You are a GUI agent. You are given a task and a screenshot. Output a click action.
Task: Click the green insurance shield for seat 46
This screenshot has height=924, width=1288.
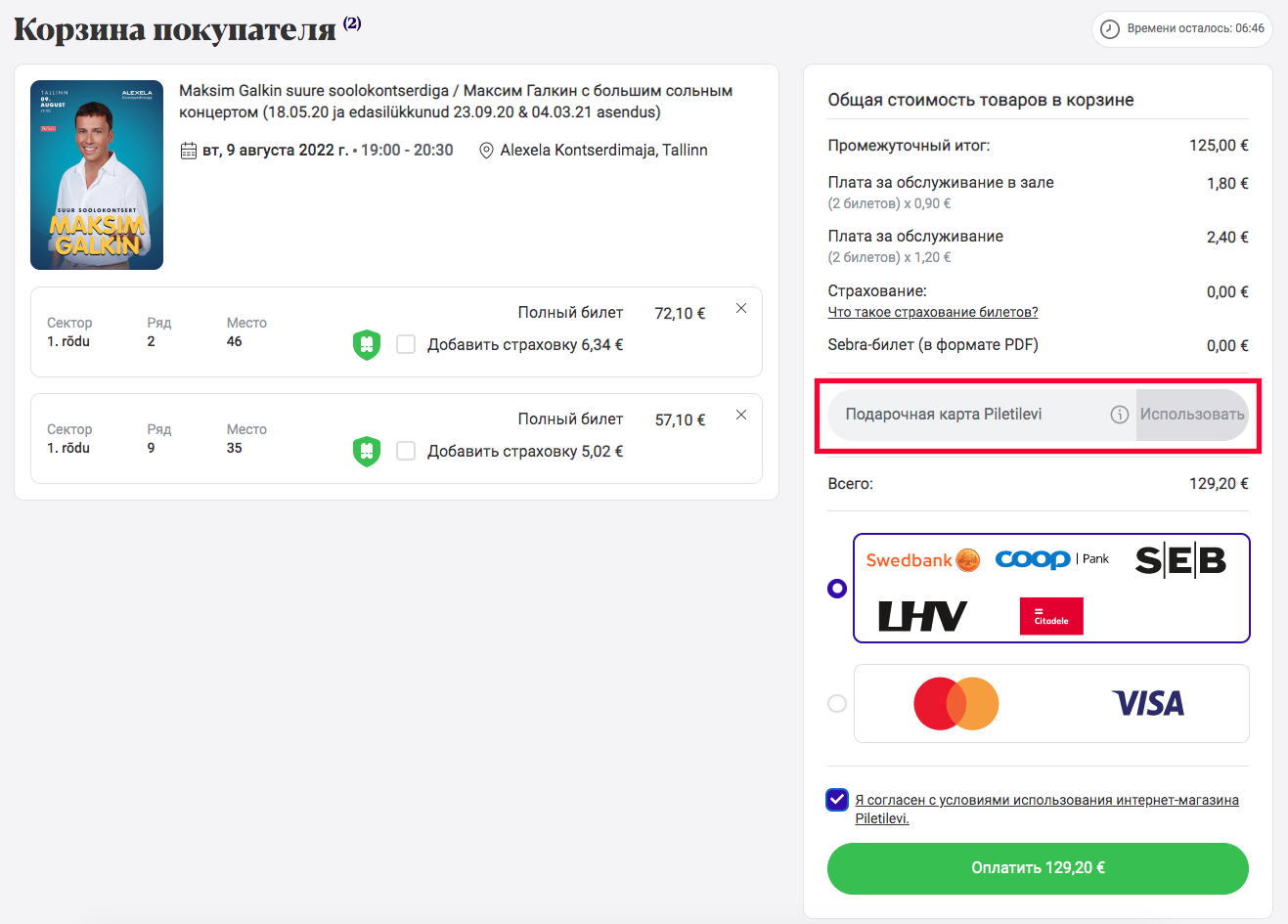point(367,344)
